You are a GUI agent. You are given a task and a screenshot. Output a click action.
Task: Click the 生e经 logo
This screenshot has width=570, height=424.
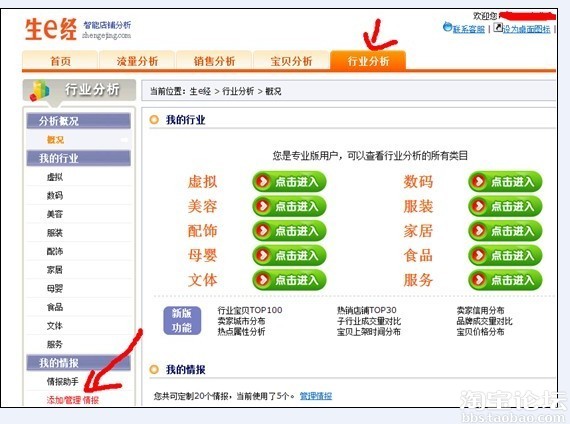(51, 29)
